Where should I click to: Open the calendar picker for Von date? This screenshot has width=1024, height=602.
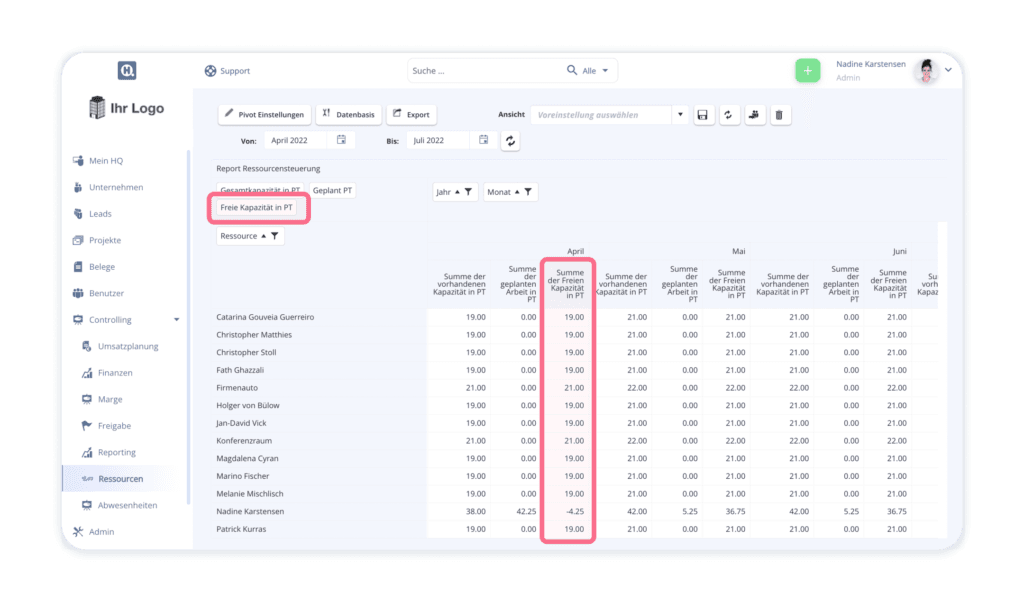click(341, 141)
